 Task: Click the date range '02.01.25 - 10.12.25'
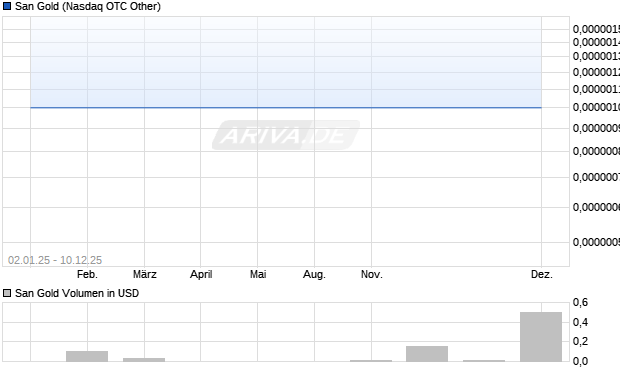(55, 260)
